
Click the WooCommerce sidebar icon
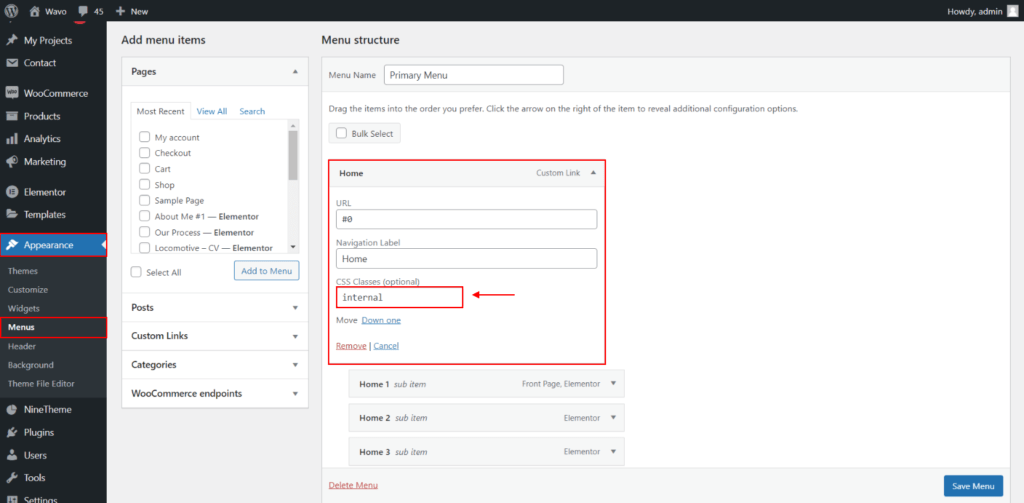[12, 93]
